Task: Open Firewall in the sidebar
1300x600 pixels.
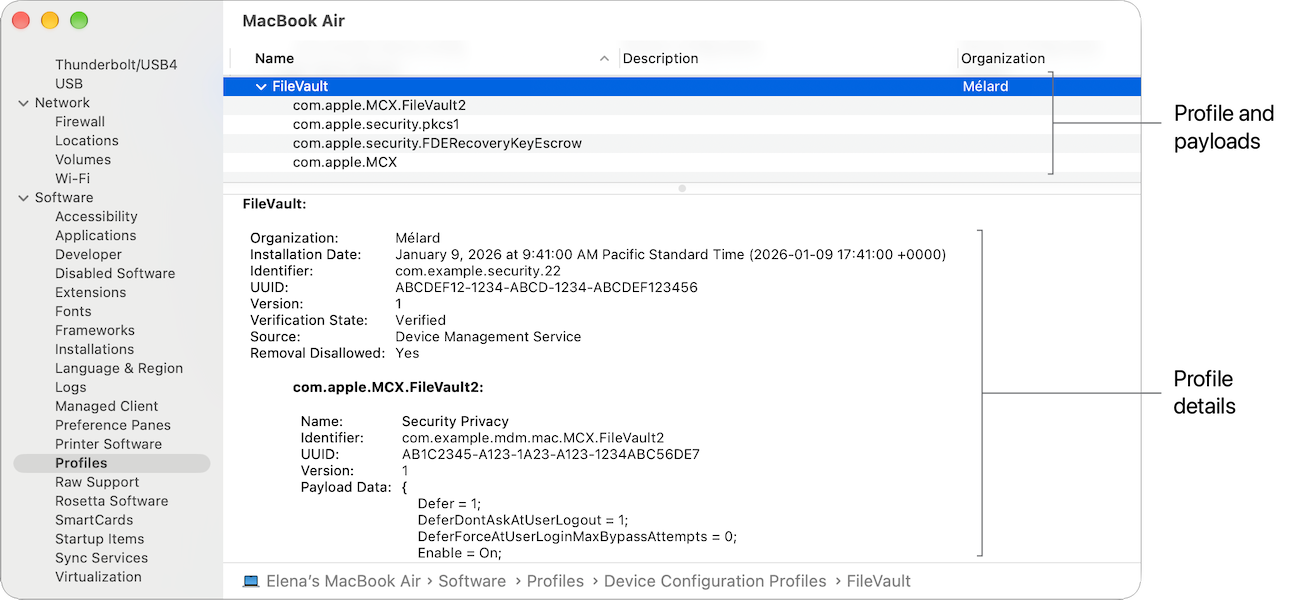Action: (x=80, y=122)
